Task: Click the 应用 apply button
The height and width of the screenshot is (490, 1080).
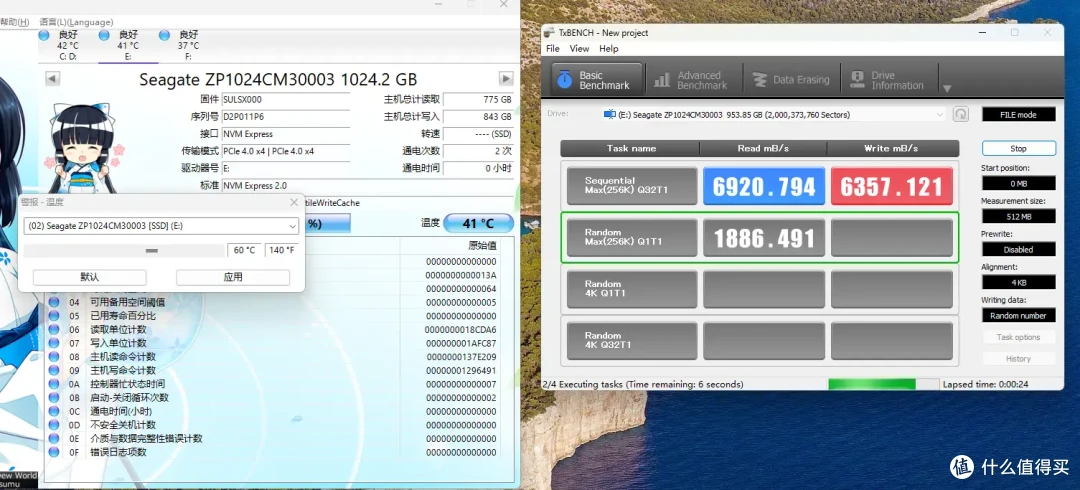Action: coord(233,277)
